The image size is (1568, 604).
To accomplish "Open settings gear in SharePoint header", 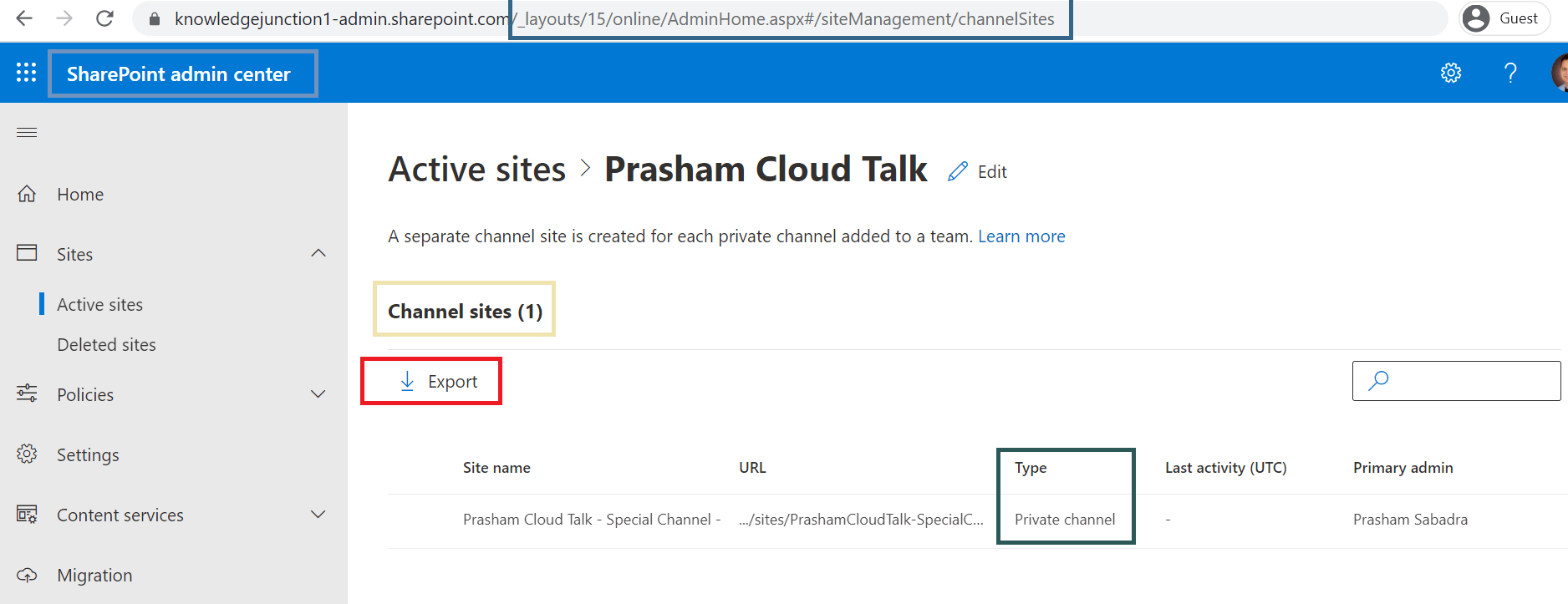I will pos(1451,73).
